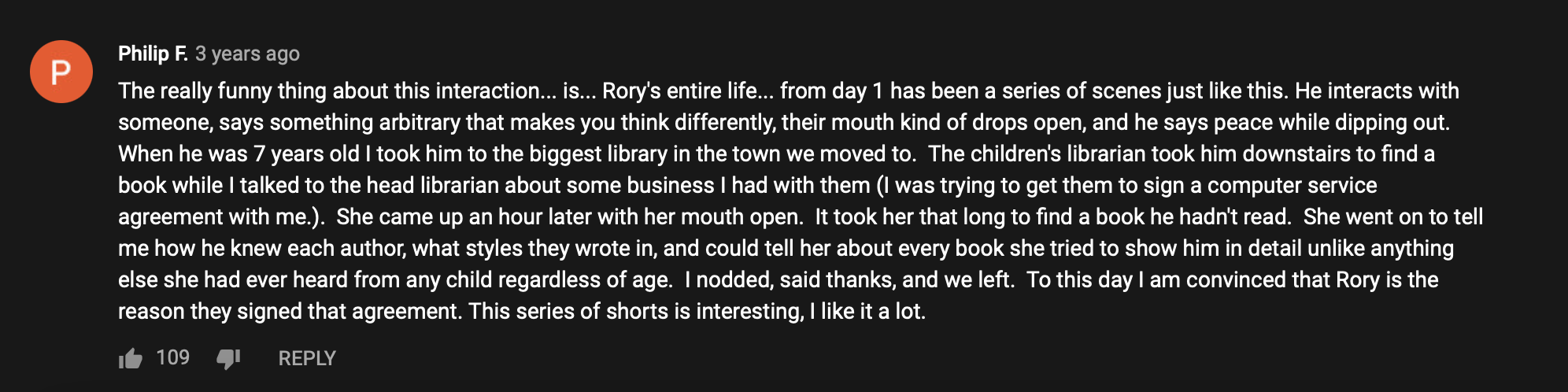Dislike the comment with thumbs down icon
This screenshot has height=392, width=1568.
228,359
